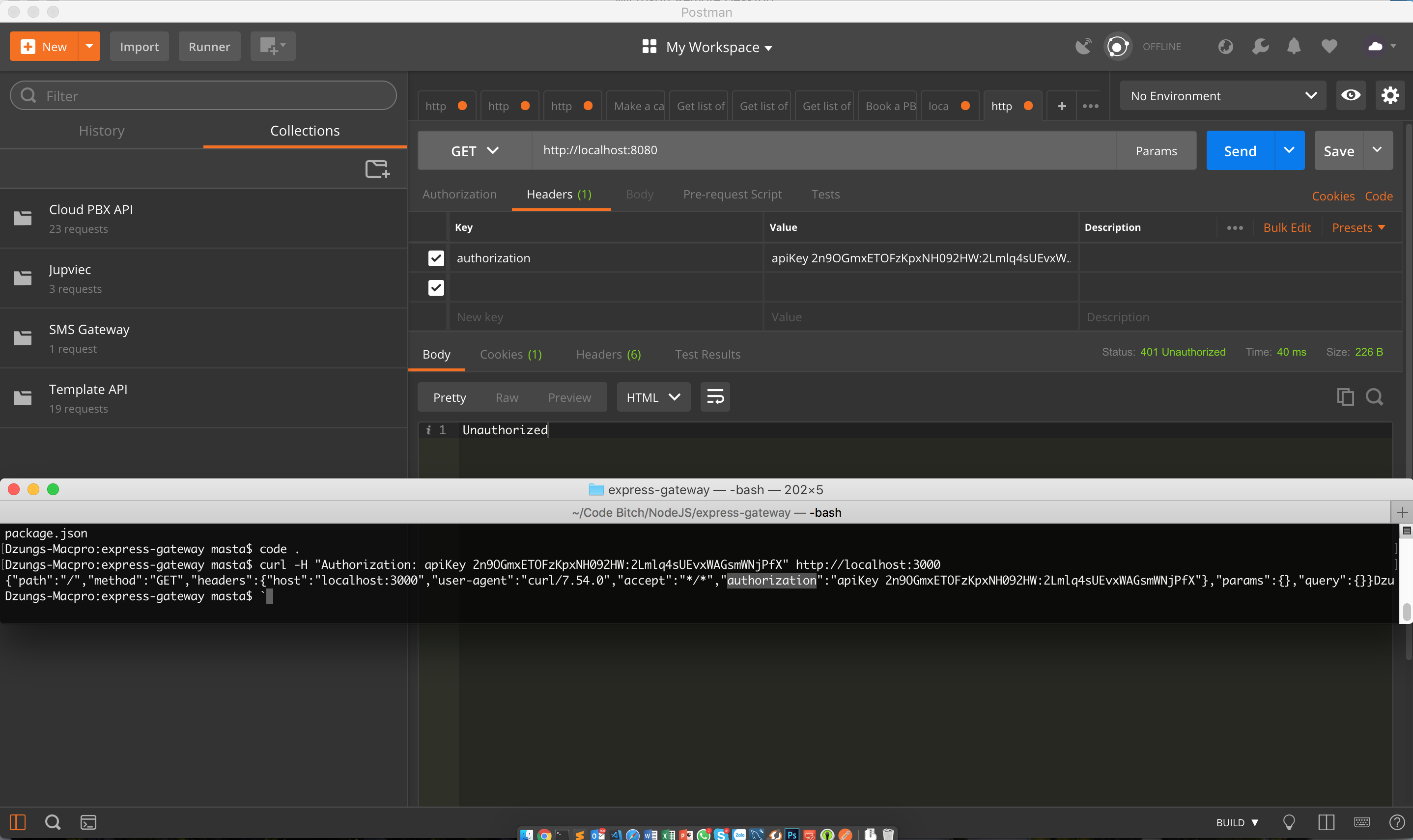
Task: Open the GET method dropdown
Action: 475,151
